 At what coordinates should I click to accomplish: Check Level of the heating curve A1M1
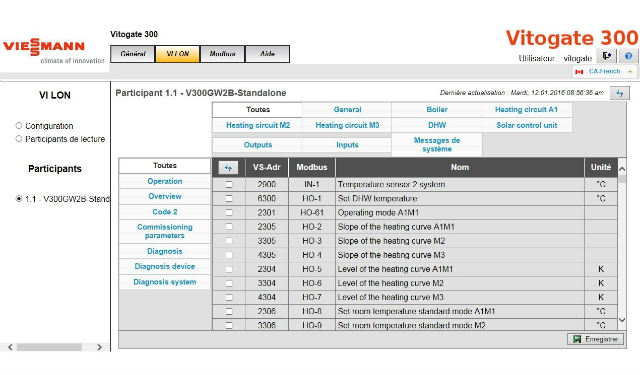click(229, 269)
